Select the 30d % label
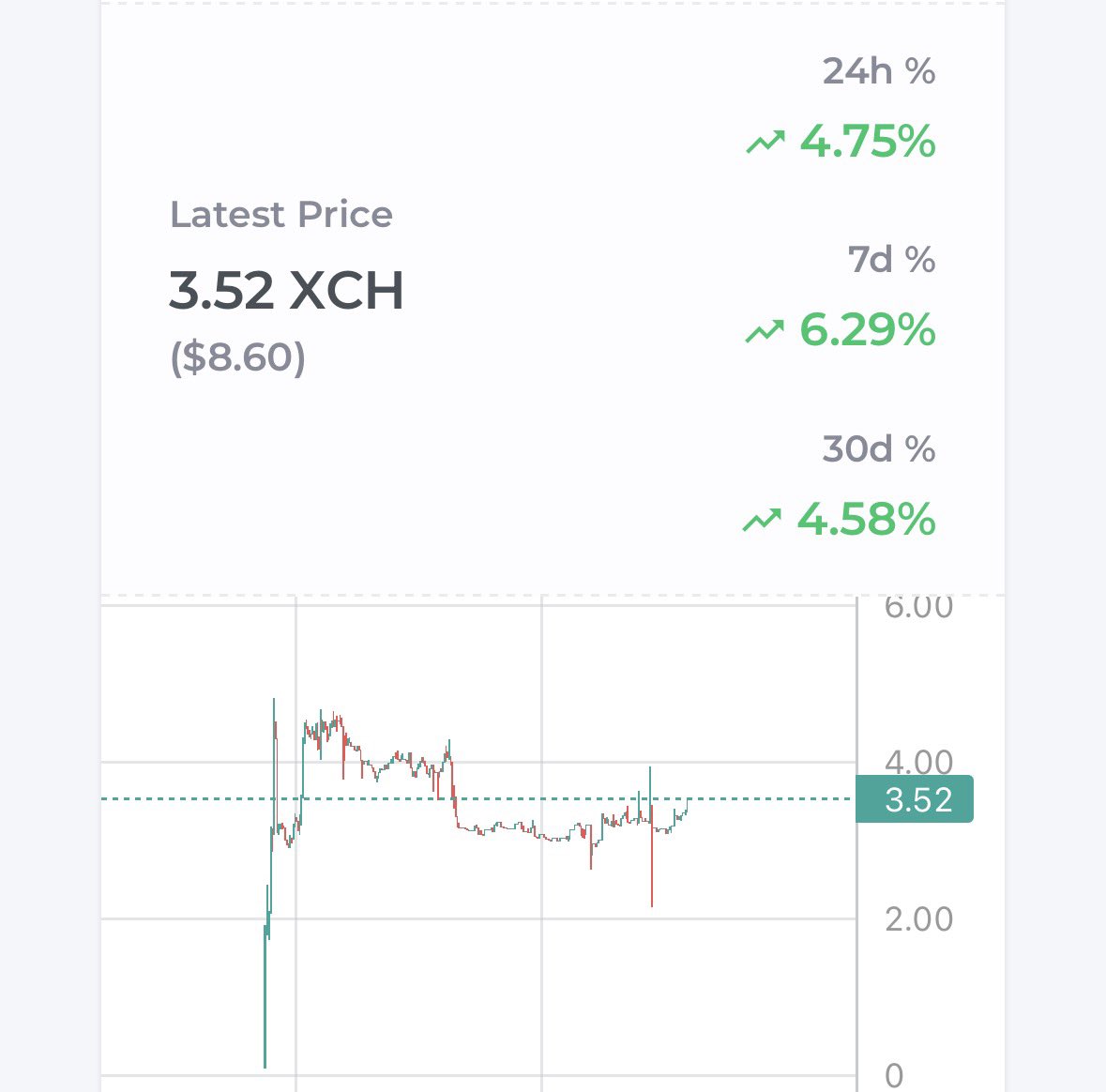The image size is (1106, 1092). click(878, 449)
